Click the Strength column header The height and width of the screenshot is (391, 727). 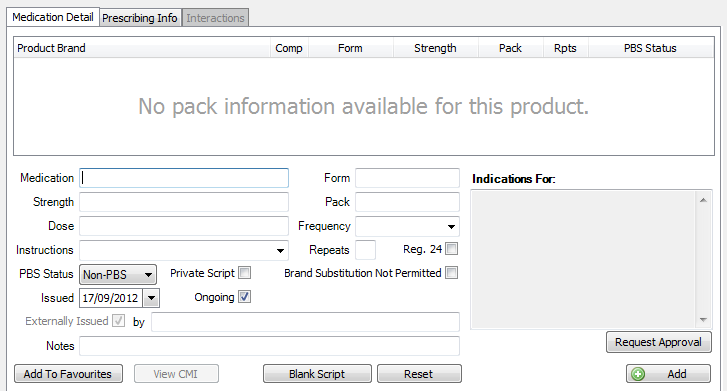[435, 48]
